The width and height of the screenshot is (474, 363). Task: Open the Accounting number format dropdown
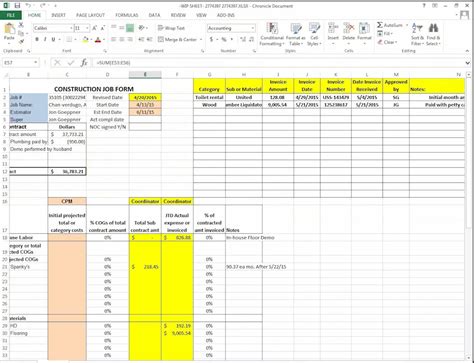point(253,28)
